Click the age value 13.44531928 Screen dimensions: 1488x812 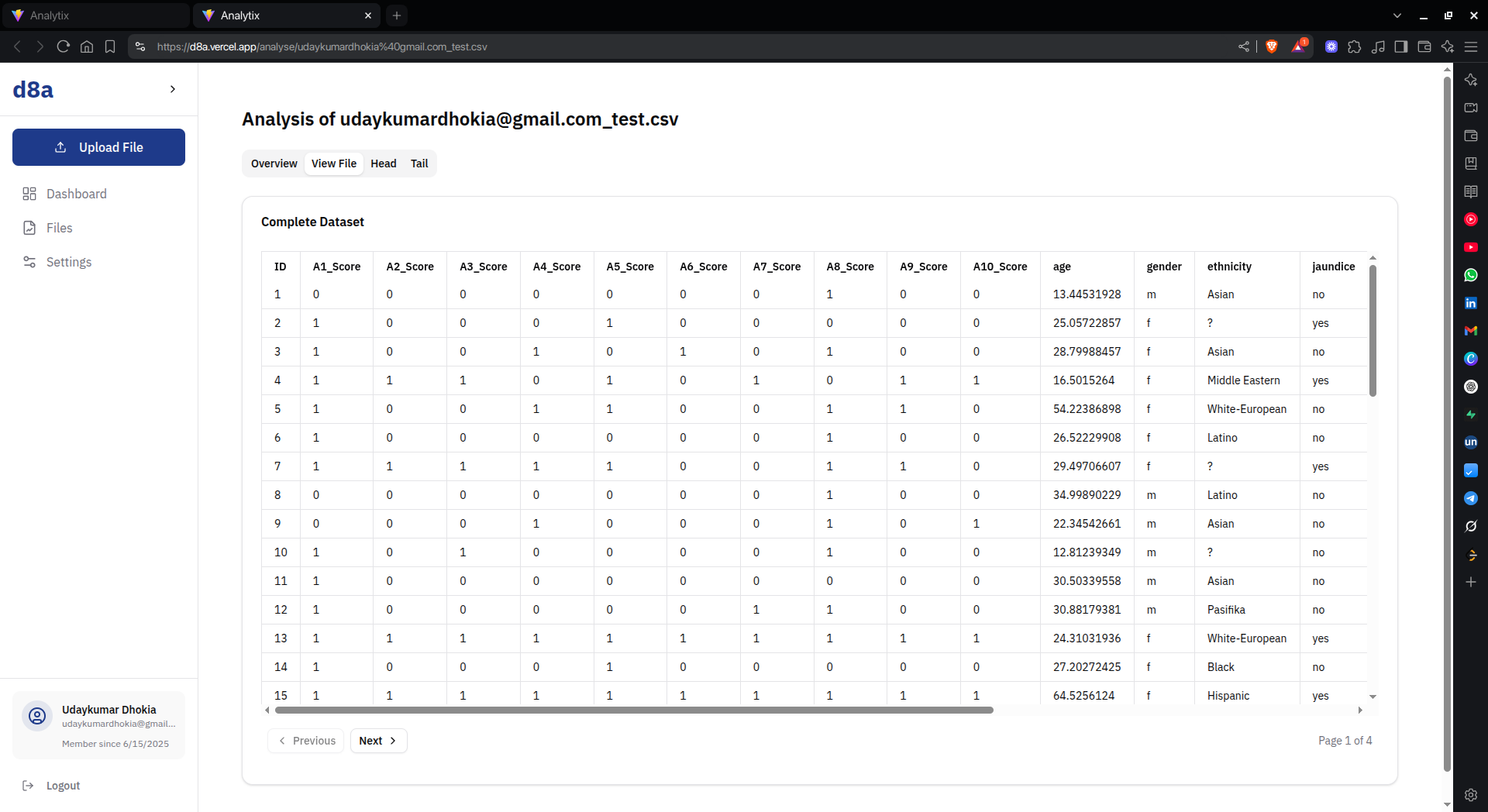pyautogui.click(x=1087, y=294)
